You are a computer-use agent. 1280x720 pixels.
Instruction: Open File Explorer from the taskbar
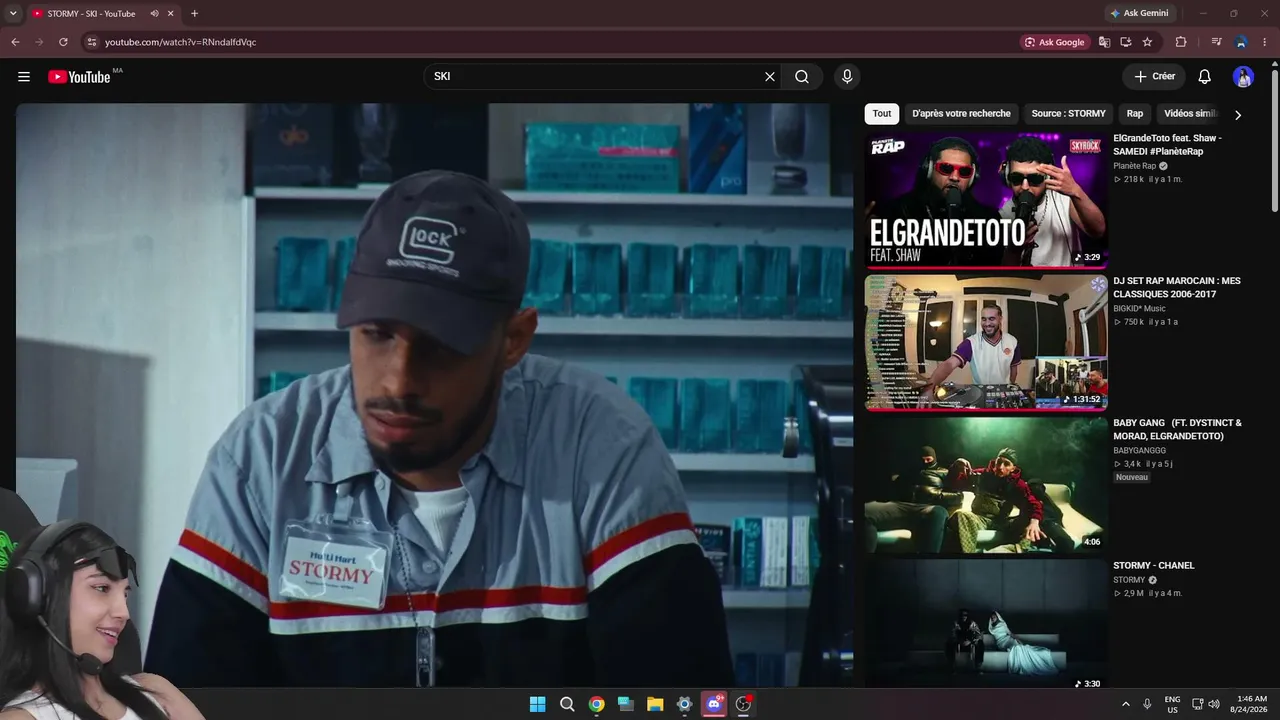tap(655, 704)
